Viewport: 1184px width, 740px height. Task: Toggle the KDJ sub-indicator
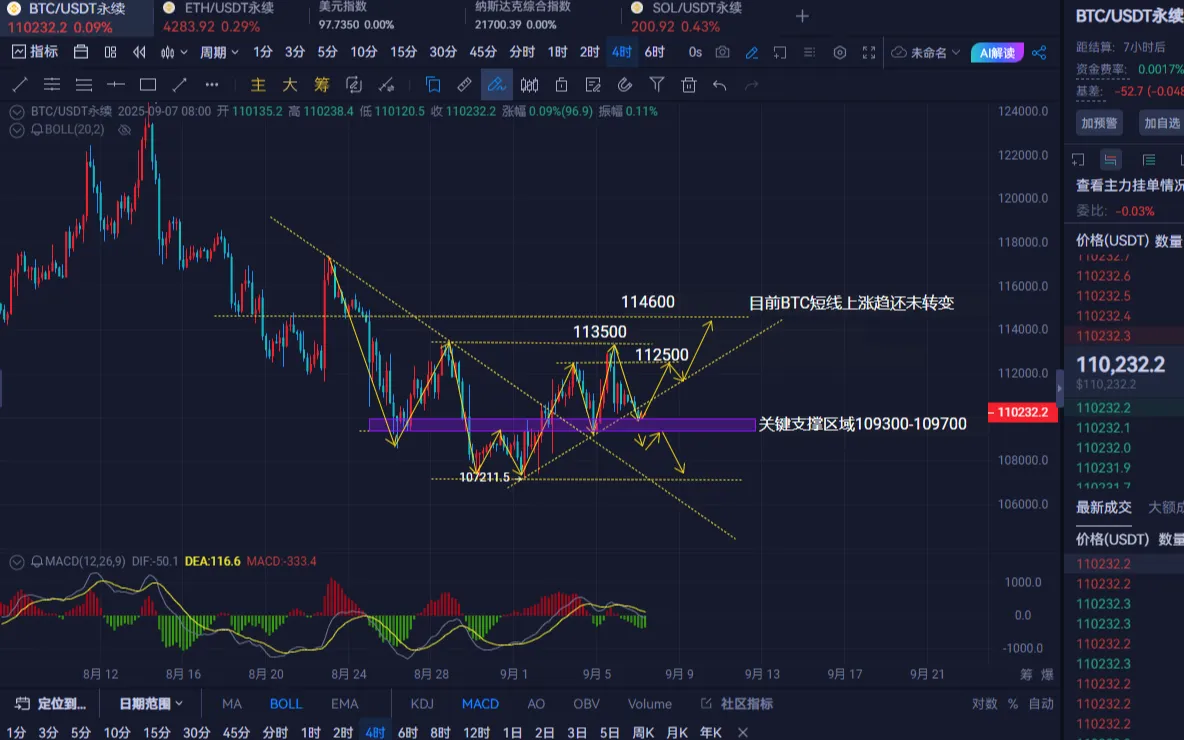(422, 704)
